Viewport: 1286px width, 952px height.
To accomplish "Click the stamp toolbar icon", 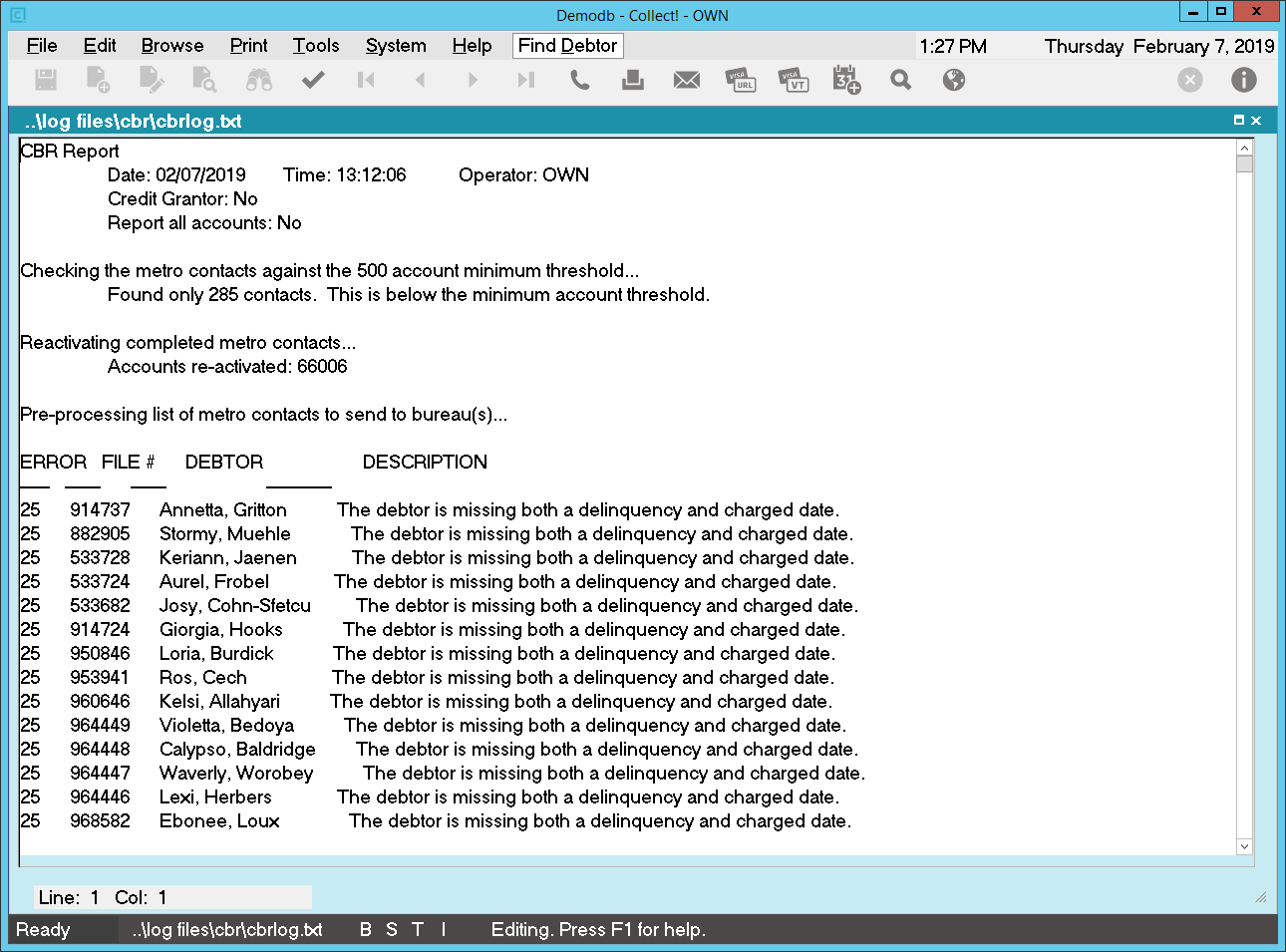I will click(x=633, y=80).
